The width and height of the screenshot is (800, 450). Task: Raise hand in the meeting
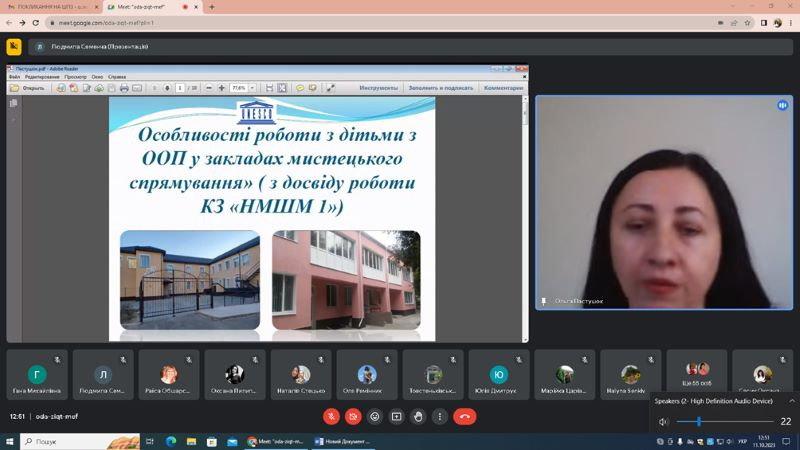[418, 417]
